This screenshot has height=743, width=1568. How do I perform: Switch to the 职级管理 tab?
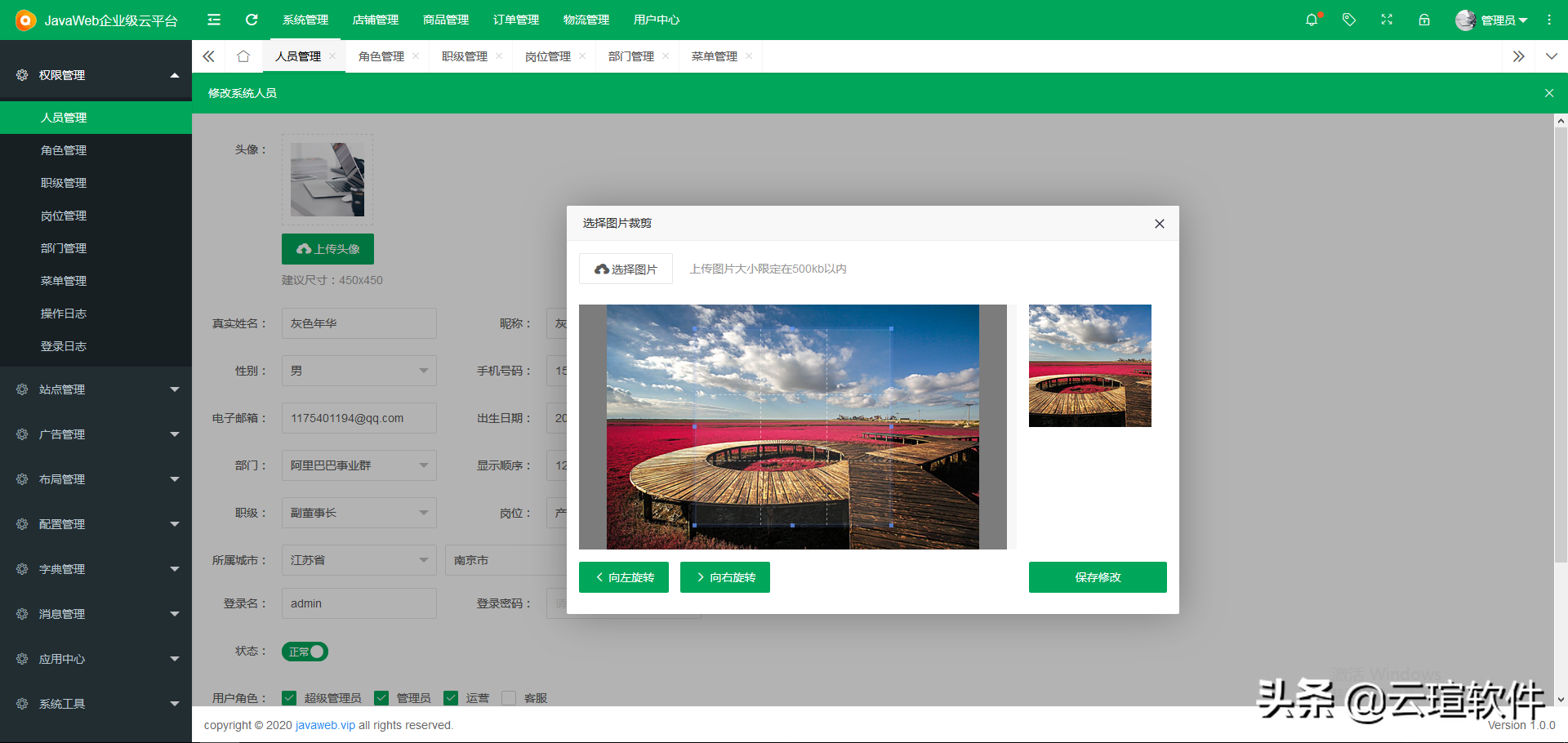tap(465, 56)
